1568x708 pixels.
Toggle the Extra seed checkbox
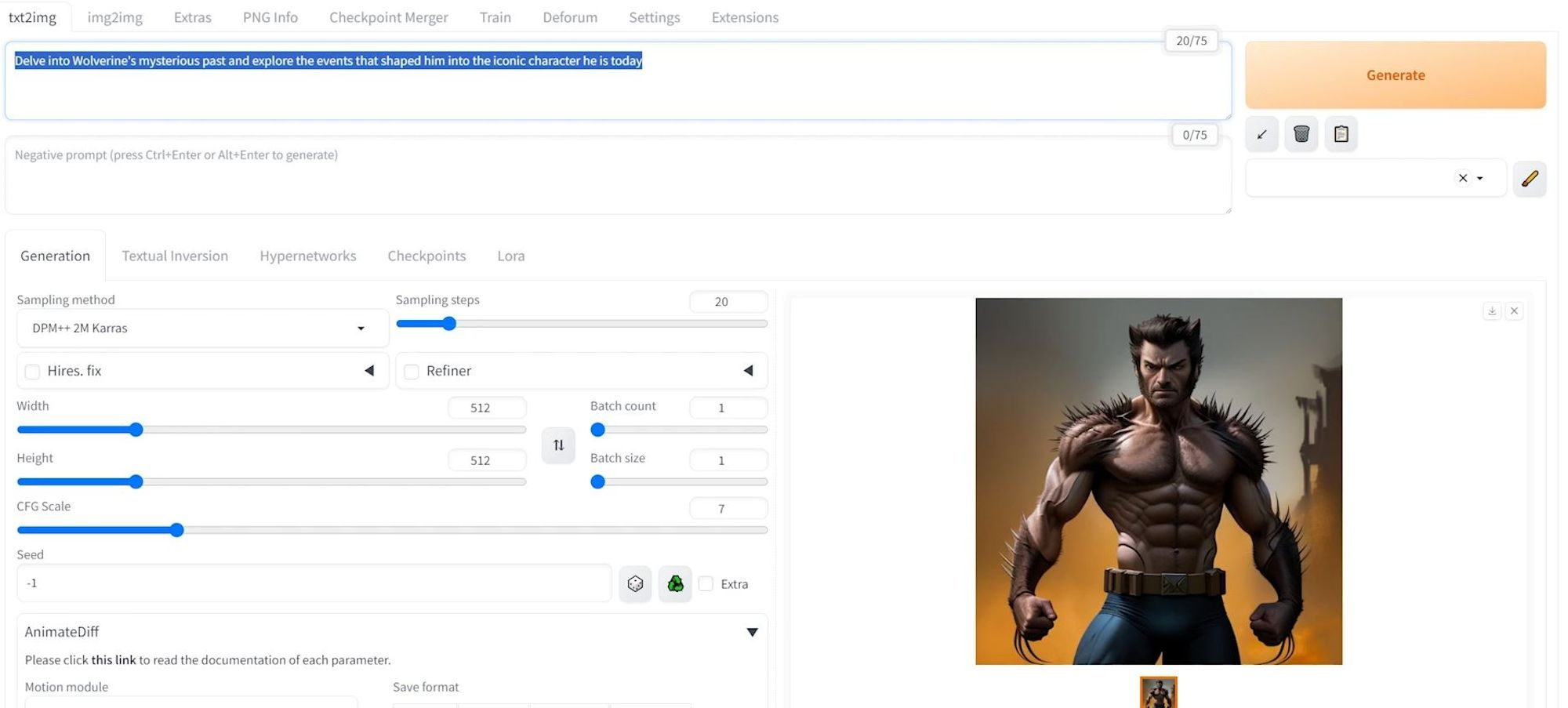coord(706,584)
